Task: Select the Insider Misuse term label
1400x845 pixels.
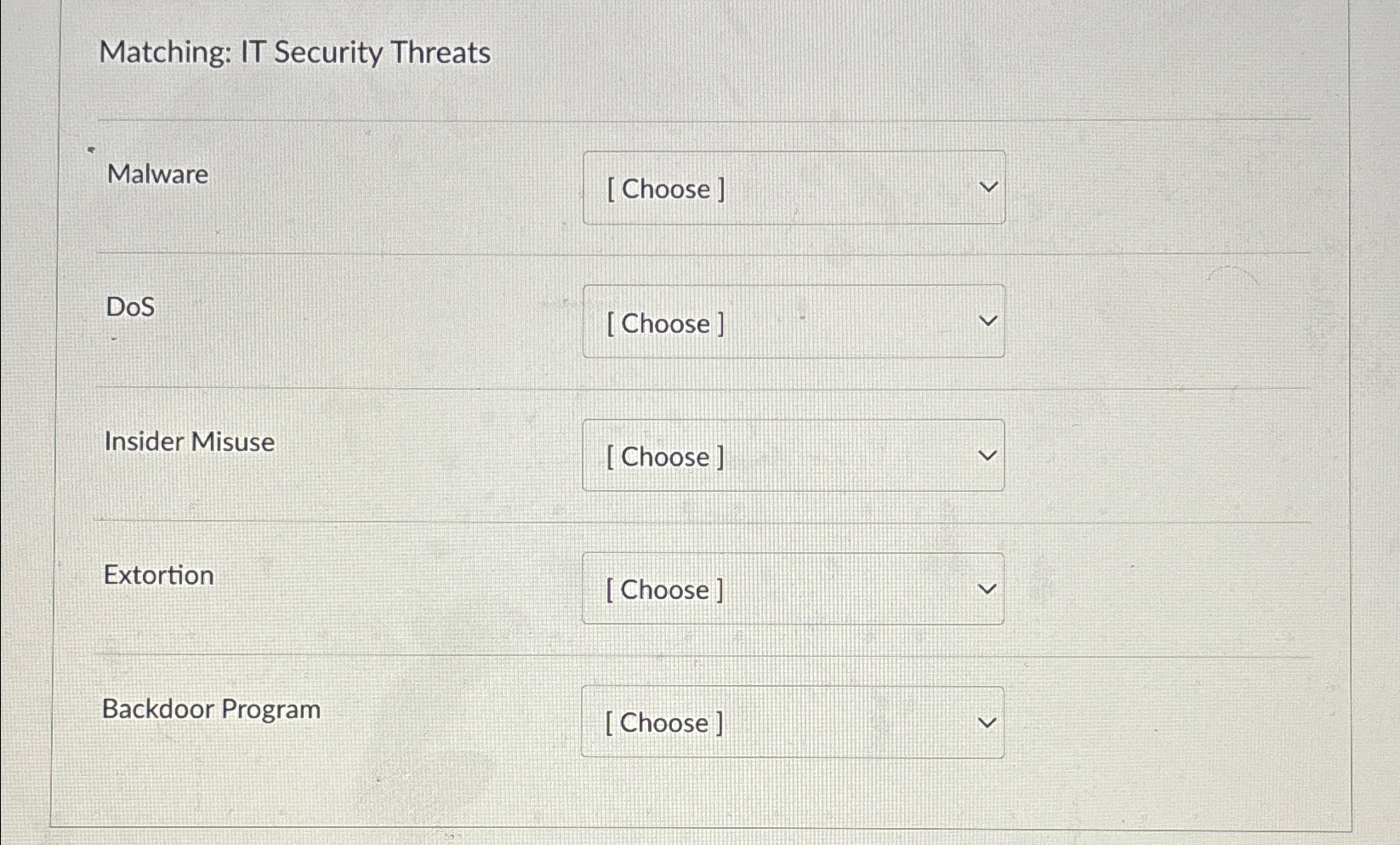Action: [x=190, y=442]
